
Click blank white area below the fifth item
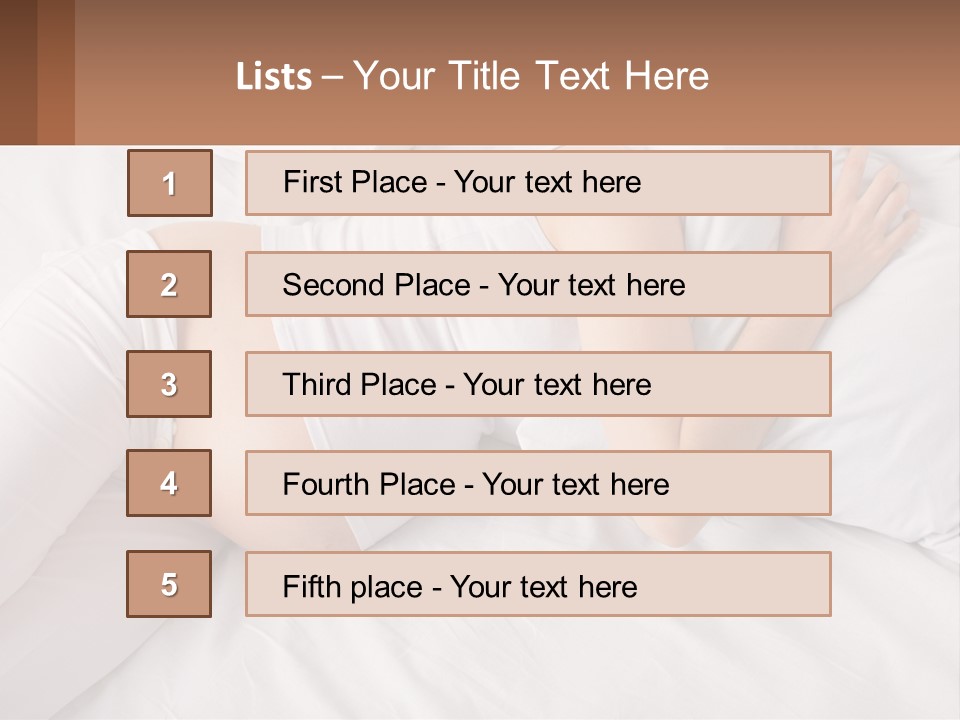(480, 670)
